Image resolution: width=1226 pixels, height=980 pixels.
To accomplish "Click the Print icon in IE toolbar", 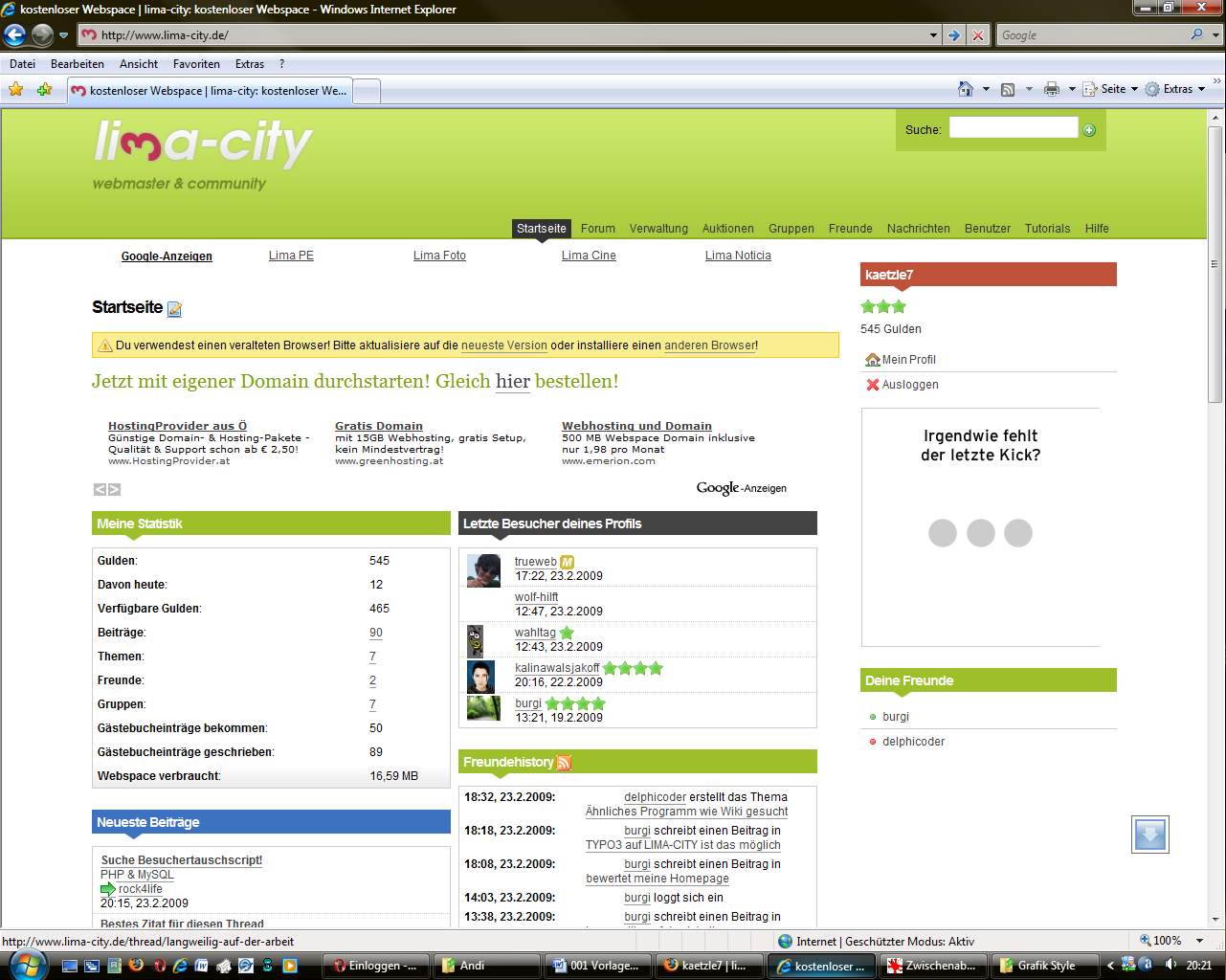I will pos(1052,89).
